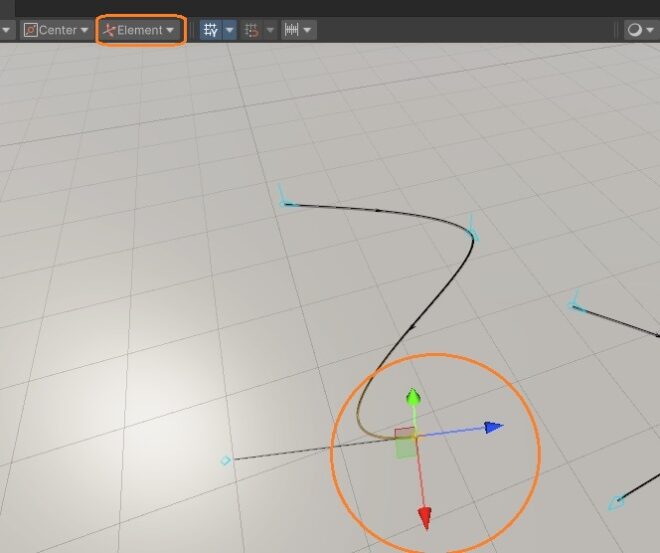Grab the blue Z-axis gizmo arrow
Viewport: 660px width, 553px height.
pyautogui.click(x=493, y=428)
